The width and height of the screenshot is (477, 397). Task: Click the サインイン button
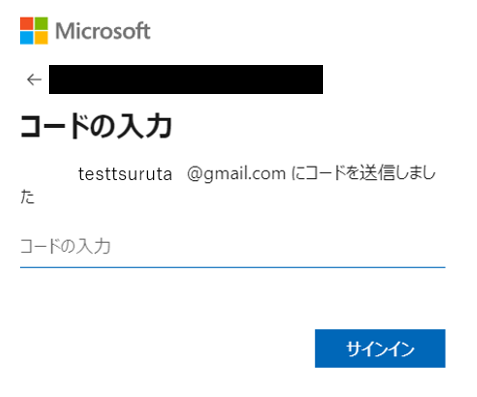380,348
